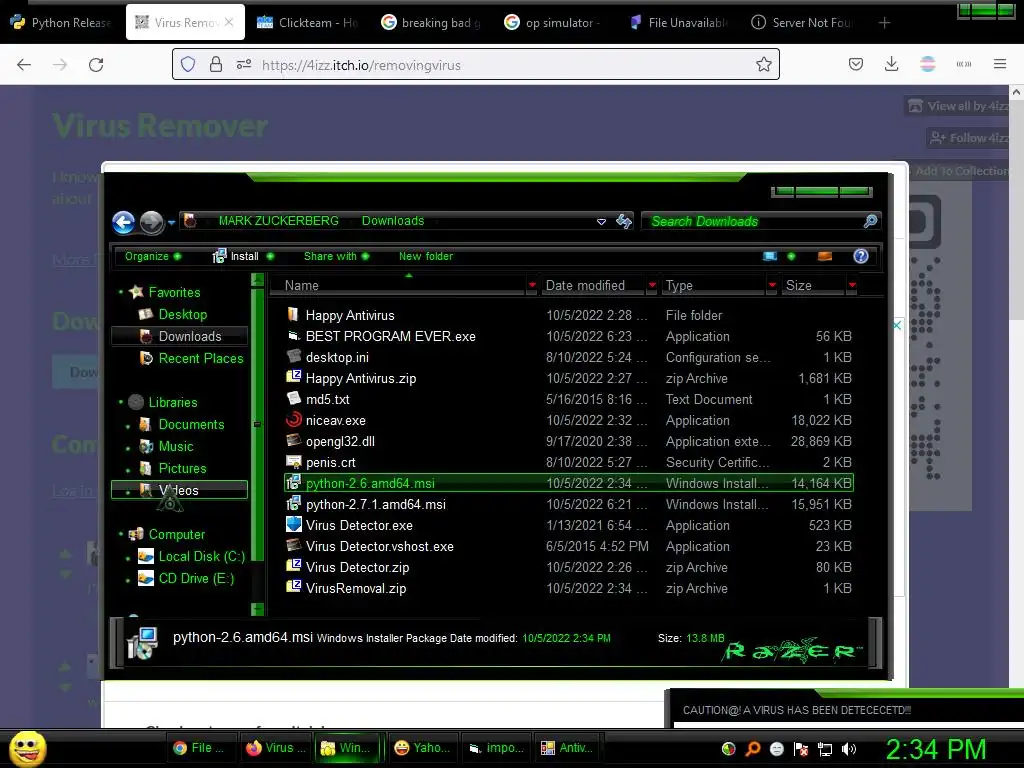Click the refresh icon beside address bar

(x=624, y=221)
